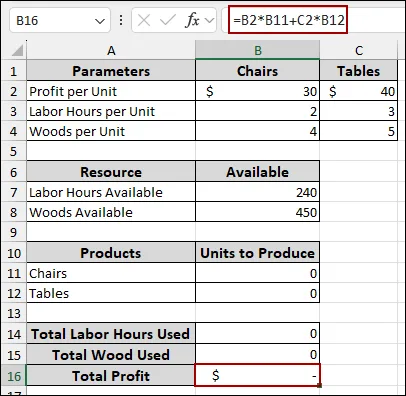The image size is (406, 396).
Task: Select the Total Profit label cell
Action: [111, 376]
